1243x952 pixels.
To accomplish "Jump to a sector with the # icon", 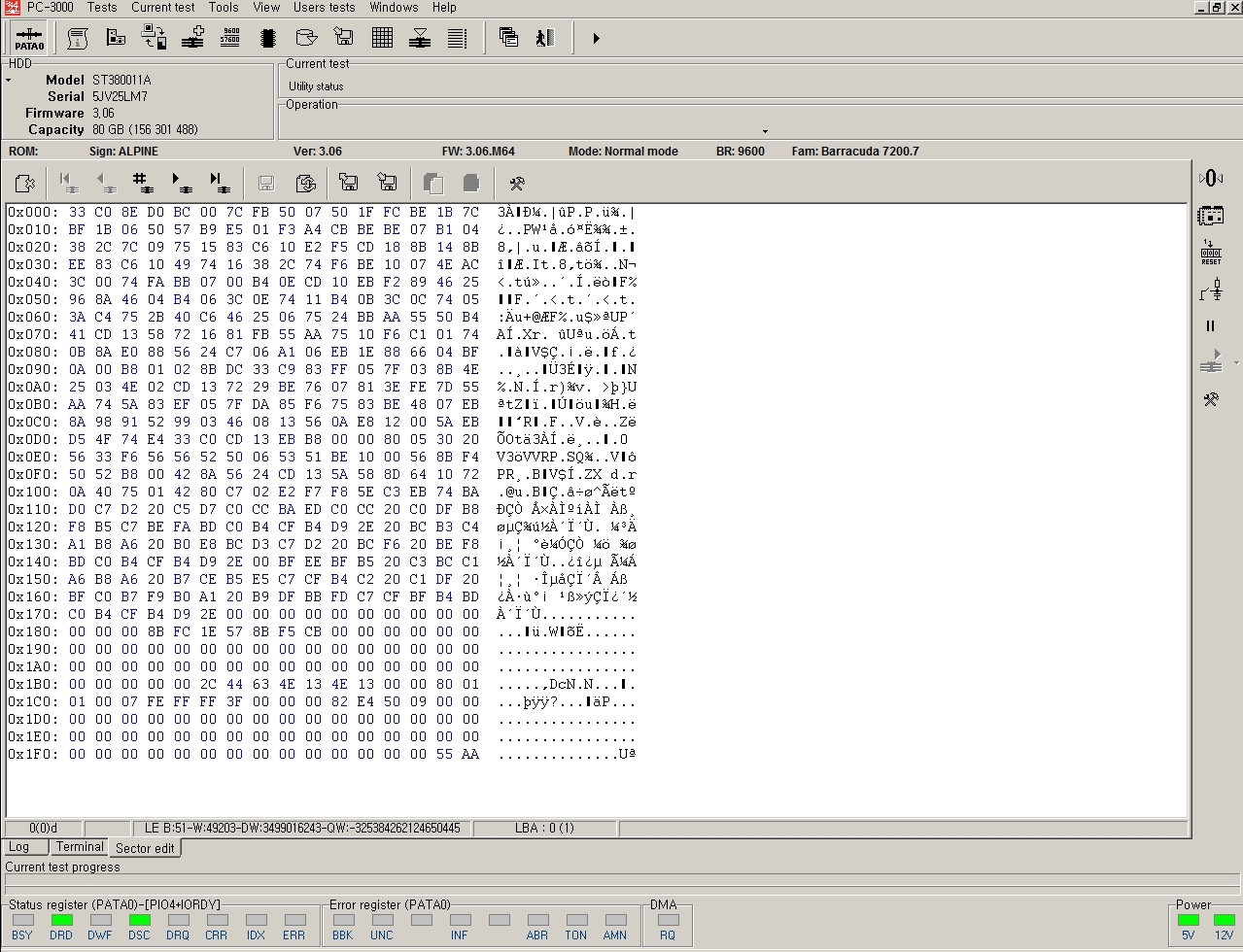I will 142,183.
